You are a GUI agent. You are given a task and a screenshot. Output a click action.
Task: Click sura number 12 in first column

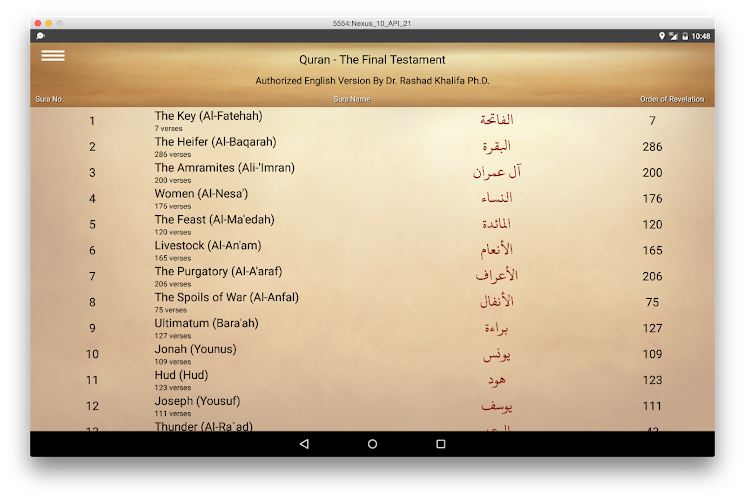pyautogui.click(x=92, y=406)
